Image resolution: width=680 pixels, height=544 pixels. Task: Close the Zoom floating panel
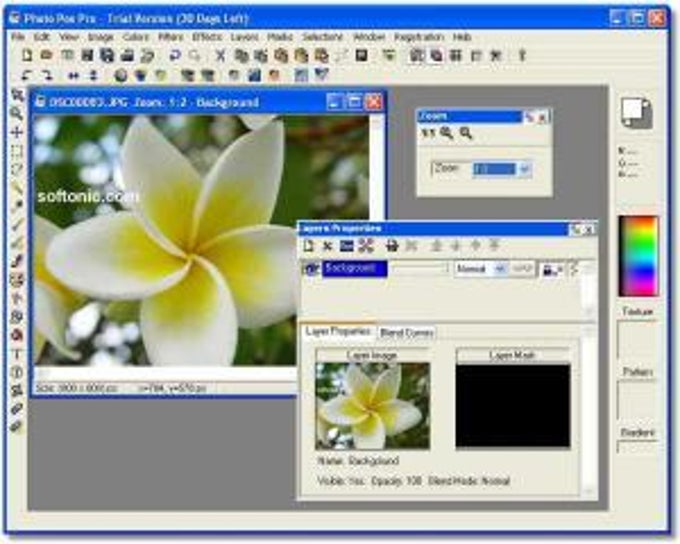543,116
